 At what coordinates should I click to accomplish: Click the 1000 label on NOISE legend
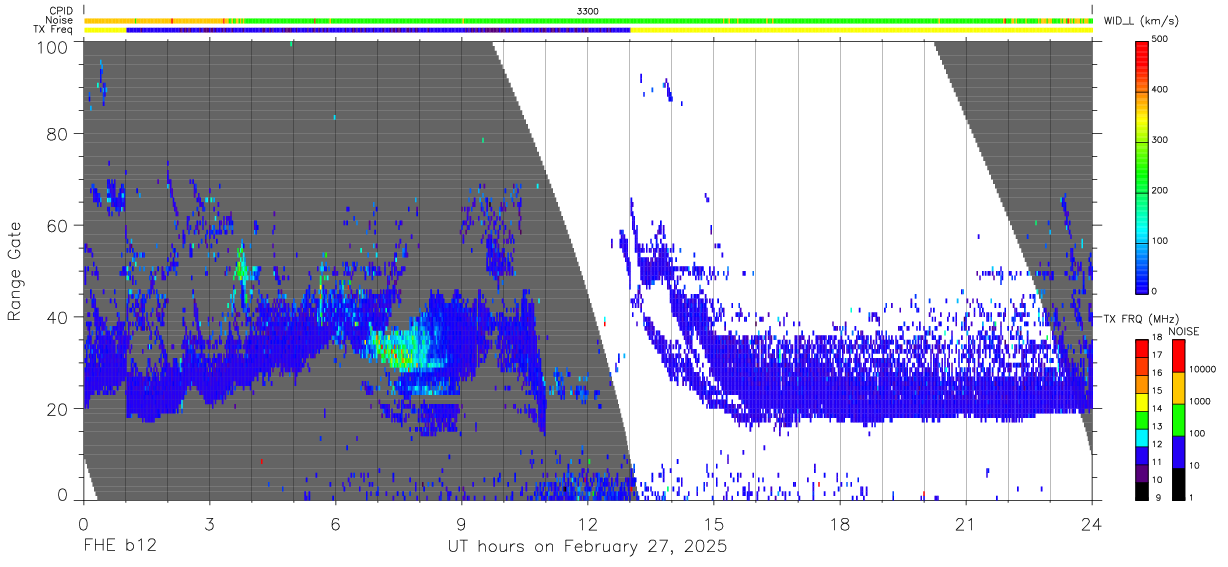coord(1200,401)
